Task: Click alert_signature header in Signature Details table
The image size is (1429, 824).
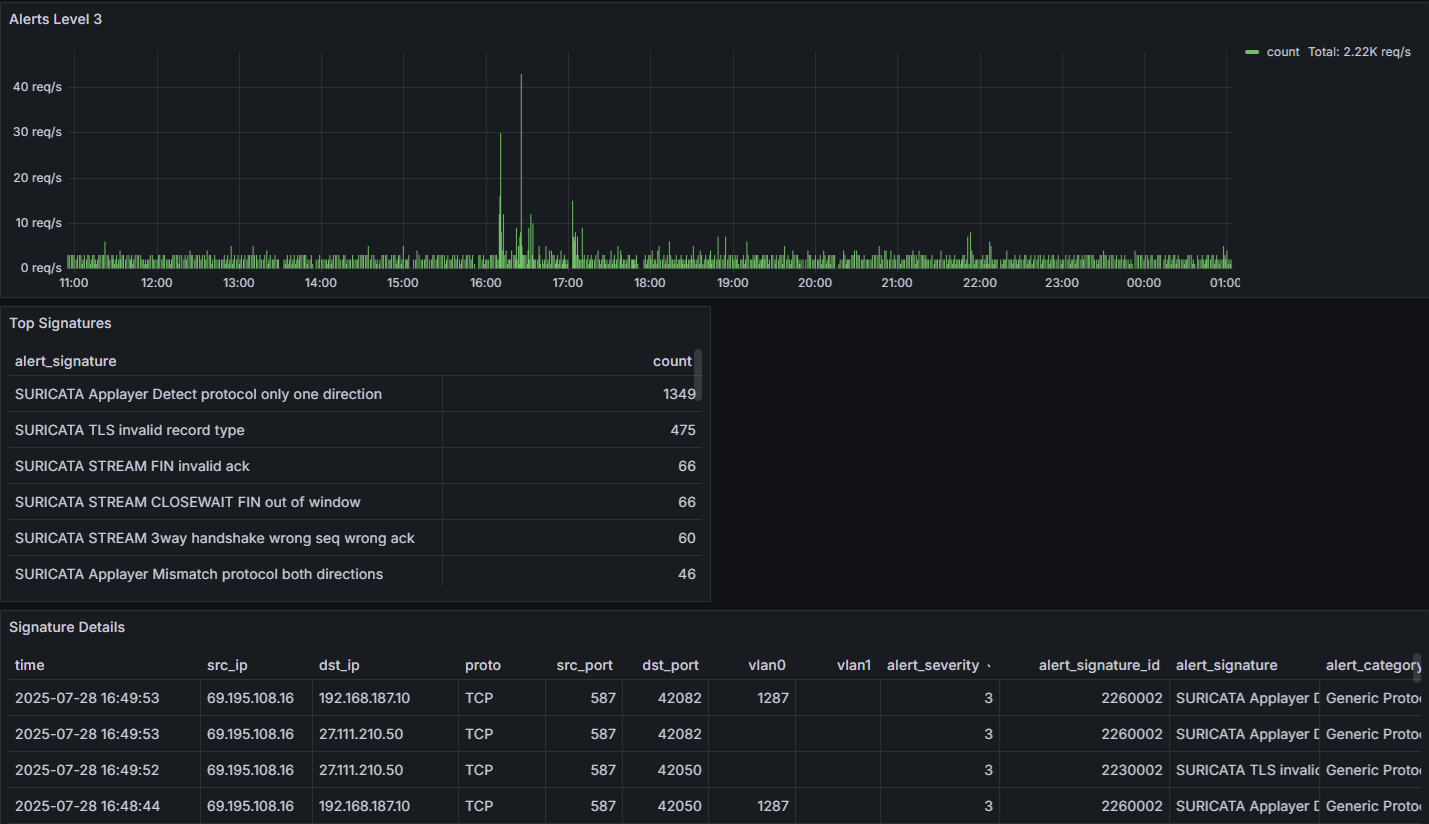Action: click(x=1226, y=665)
